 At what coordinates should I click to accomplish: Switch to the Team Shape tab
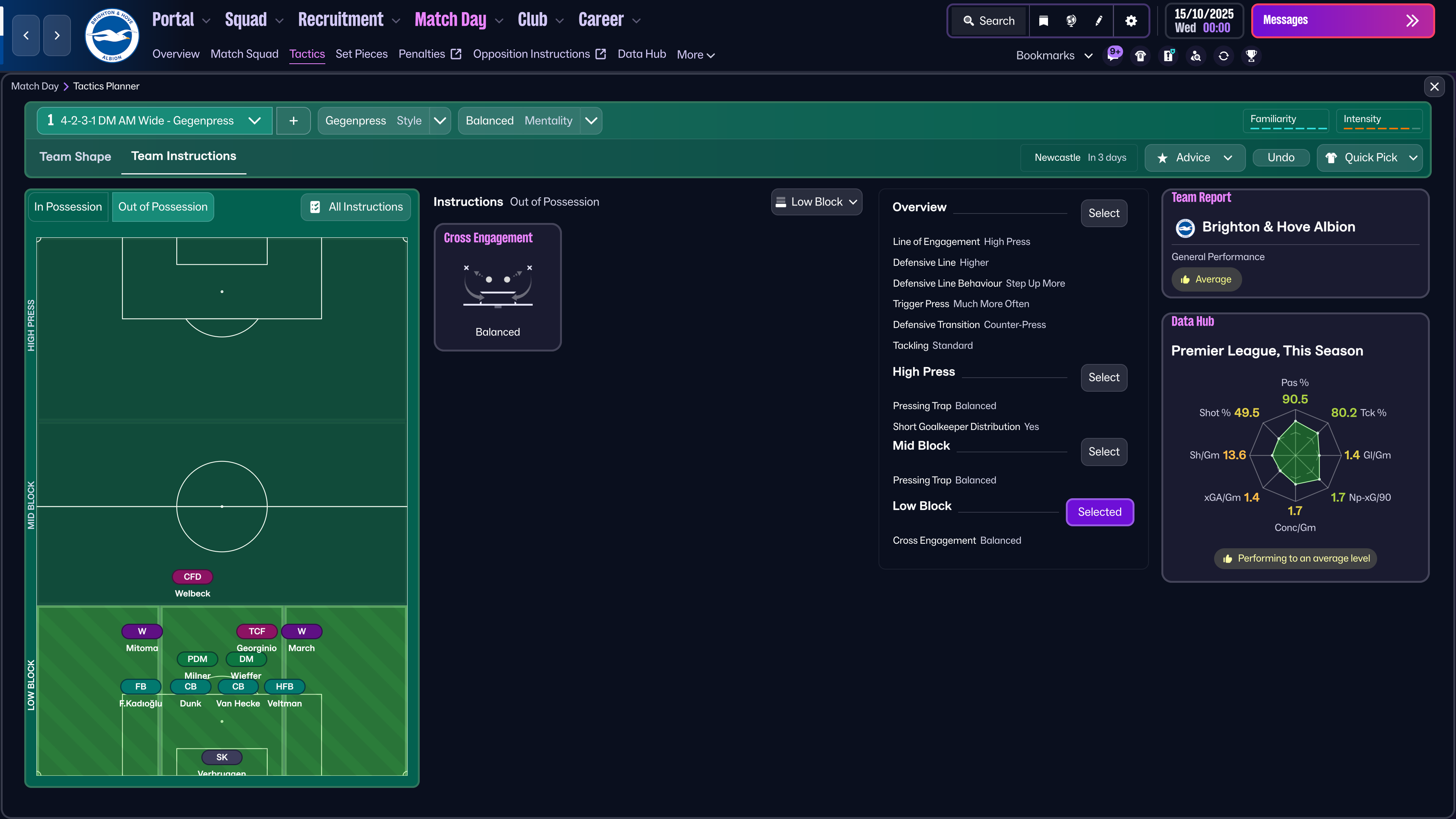[75, 157]
